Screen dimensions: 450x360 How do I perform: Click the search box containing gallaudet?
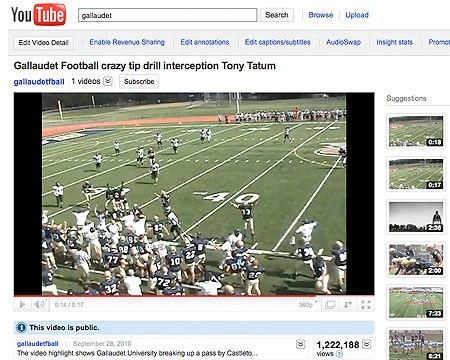[167, 15]
